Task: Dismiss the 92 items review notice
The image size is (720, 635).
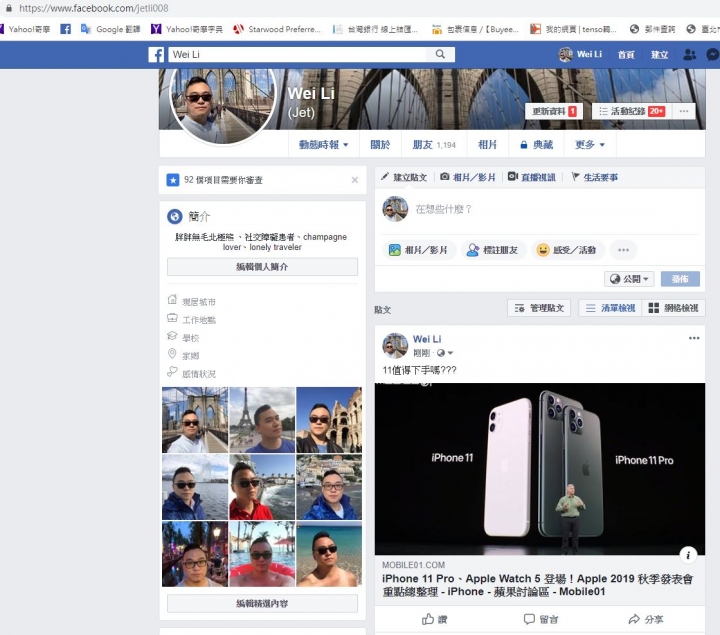Action: coord(354,180)
